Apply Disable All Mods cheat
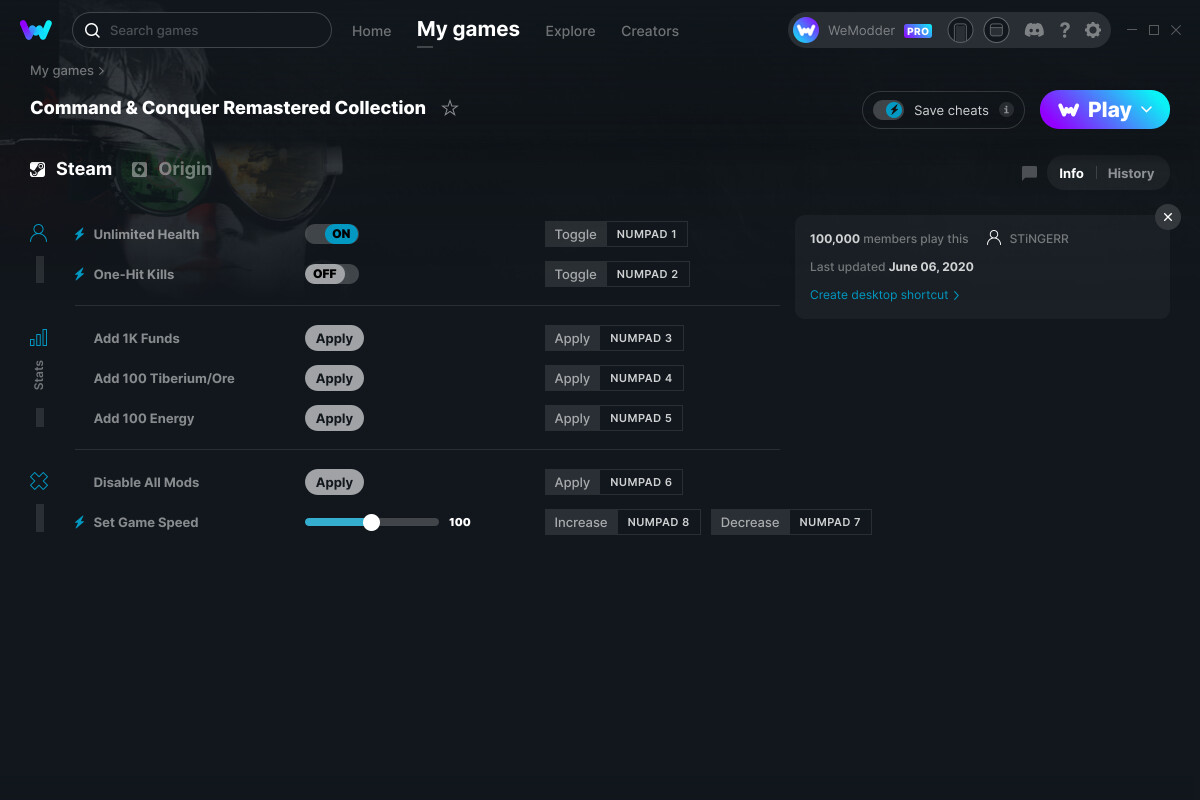Screen dimensions: 1200x800 (x=334, y=482)
